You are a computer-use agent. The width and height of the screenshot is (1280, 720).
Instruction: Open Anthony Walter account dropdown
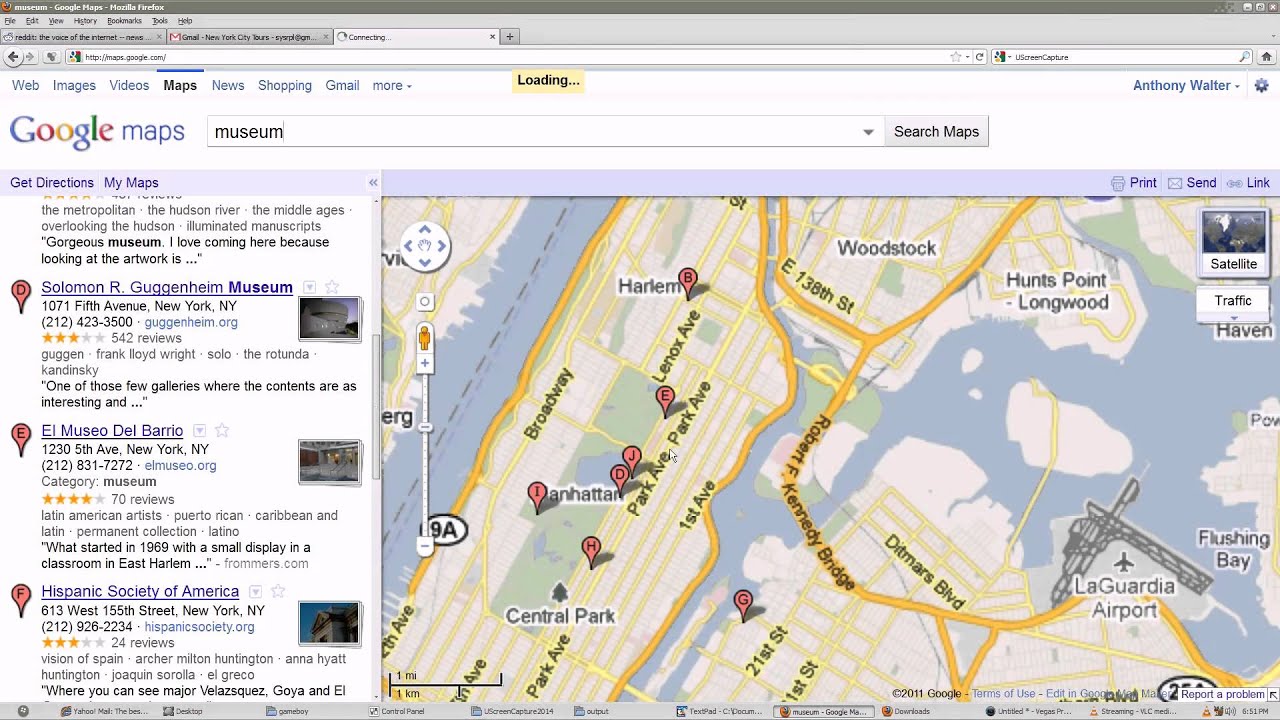click(1186, 86)
